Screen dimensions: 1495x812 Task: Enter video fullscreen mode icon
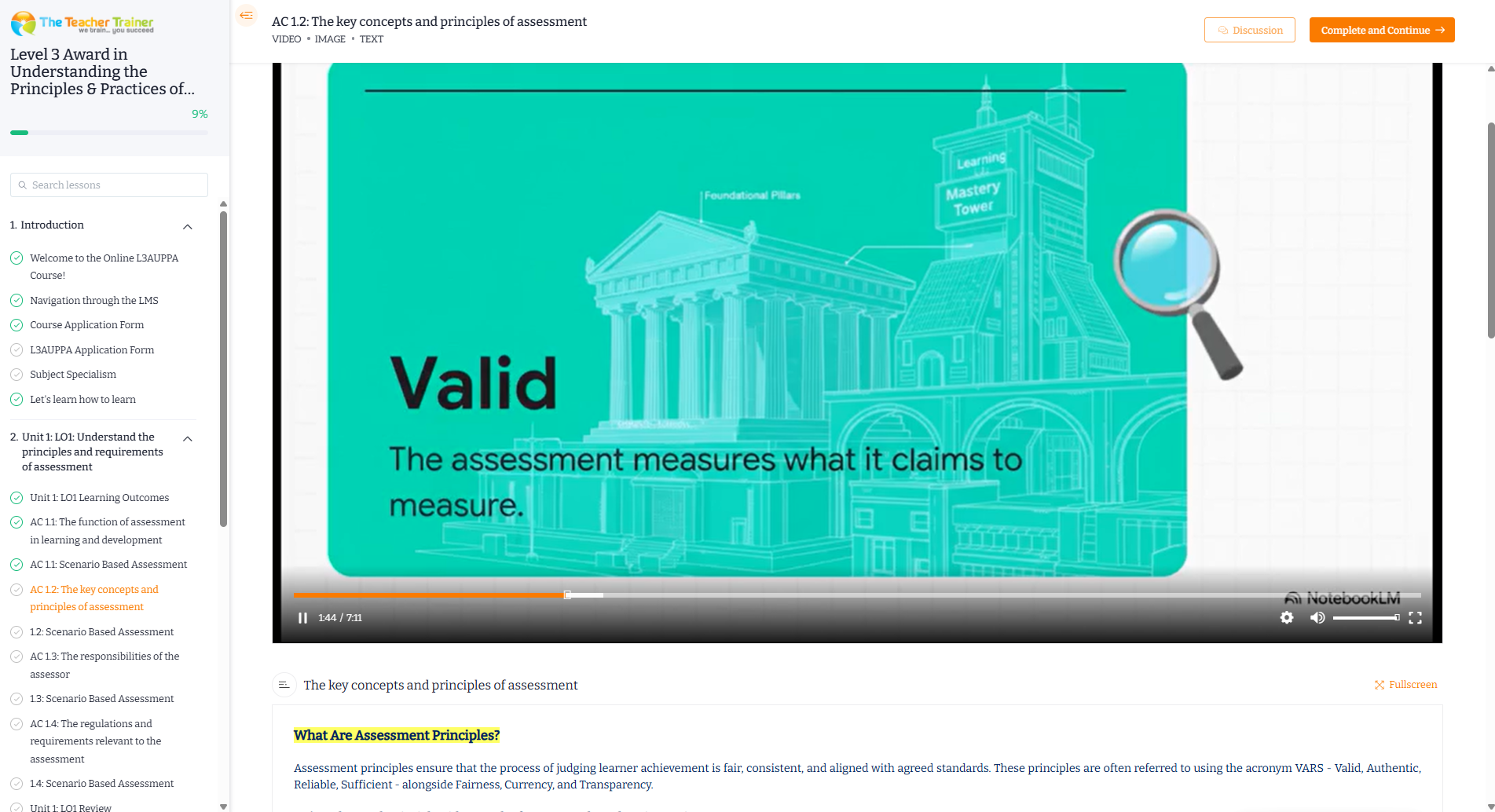click(1416, 618)
